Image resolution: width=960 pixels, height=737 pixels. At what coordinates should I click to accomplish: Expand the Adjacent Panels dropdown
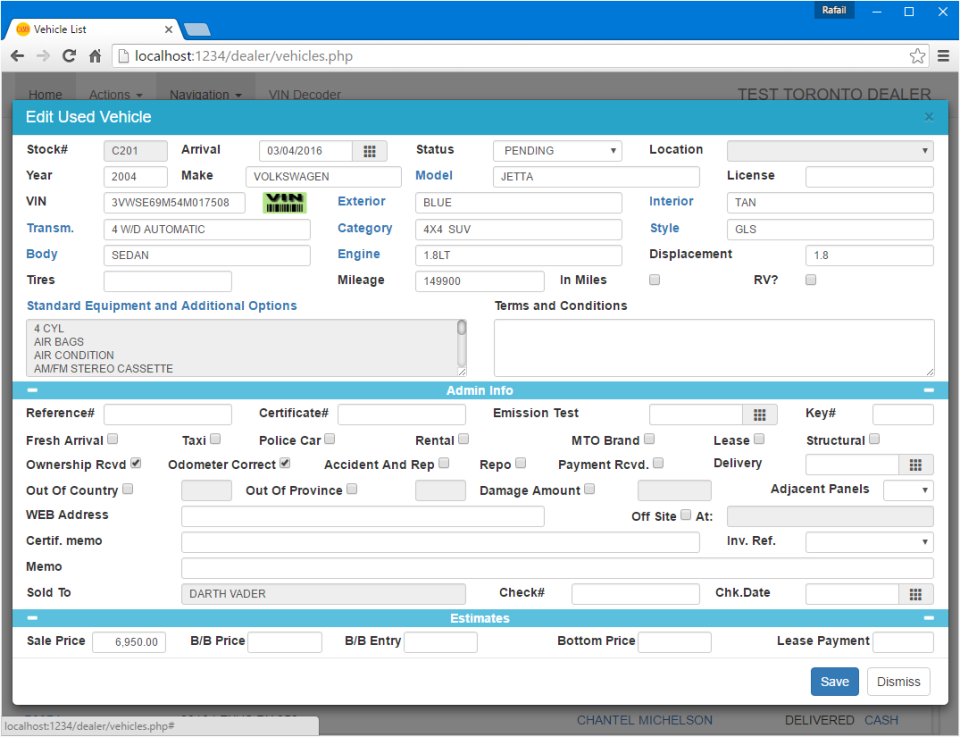(x=907, y=490)
